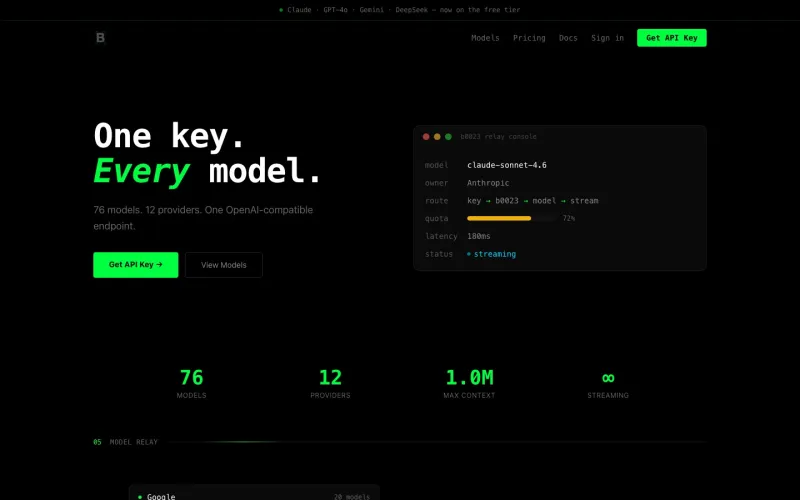This screenshot has height=500, width=800.
Task: Click the claude-sonnet-4.6 model value
Action: (507, 165)
